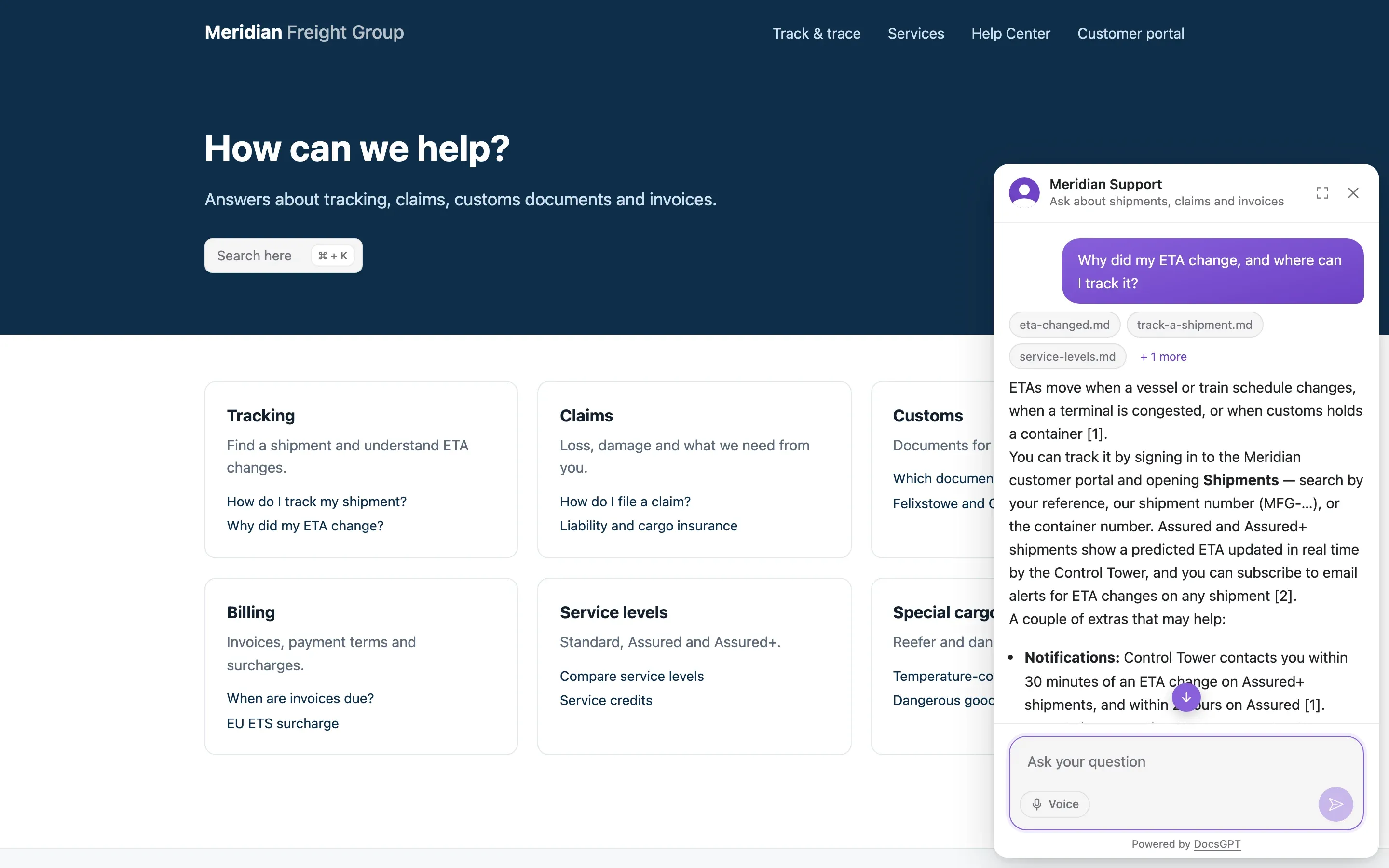Click the user message bubble about ETA

[1212, 271]
